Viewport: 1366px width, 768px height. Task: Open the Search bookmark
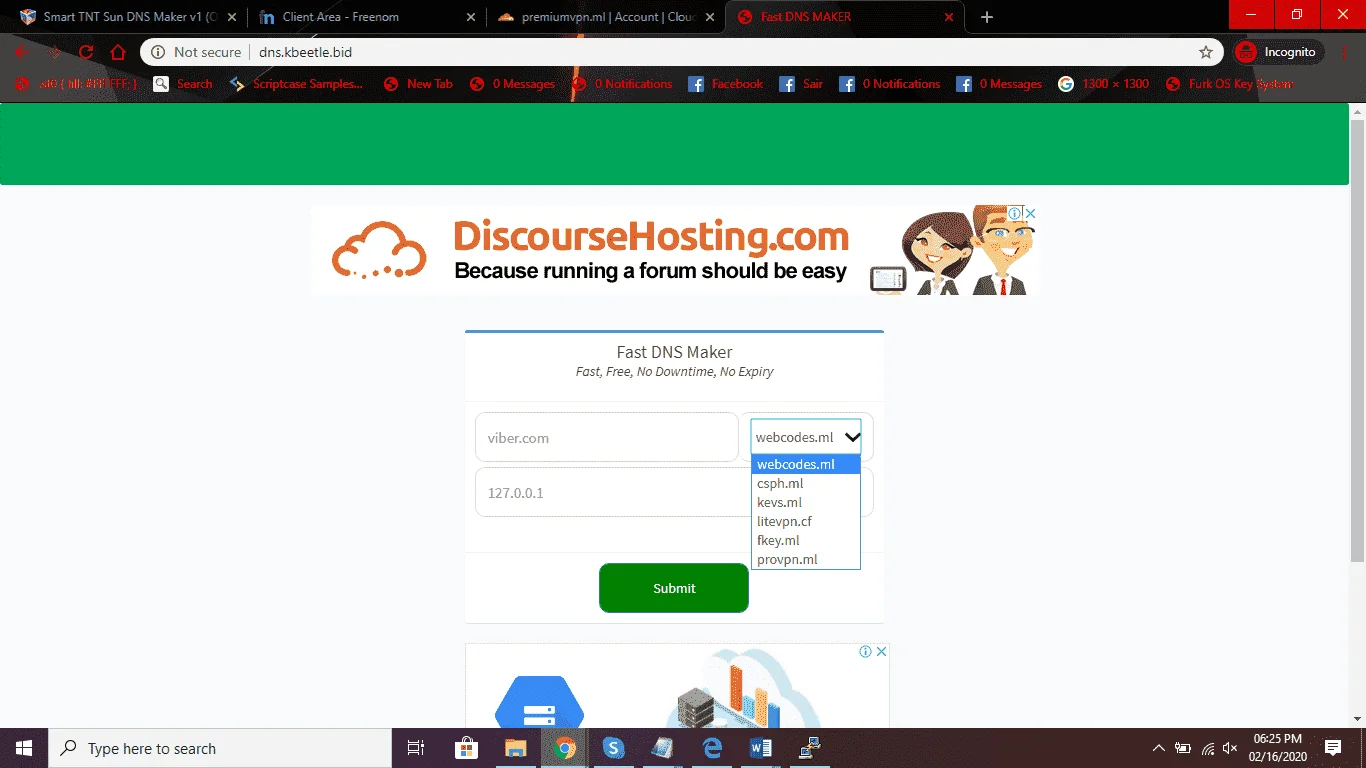click(183, 84)
